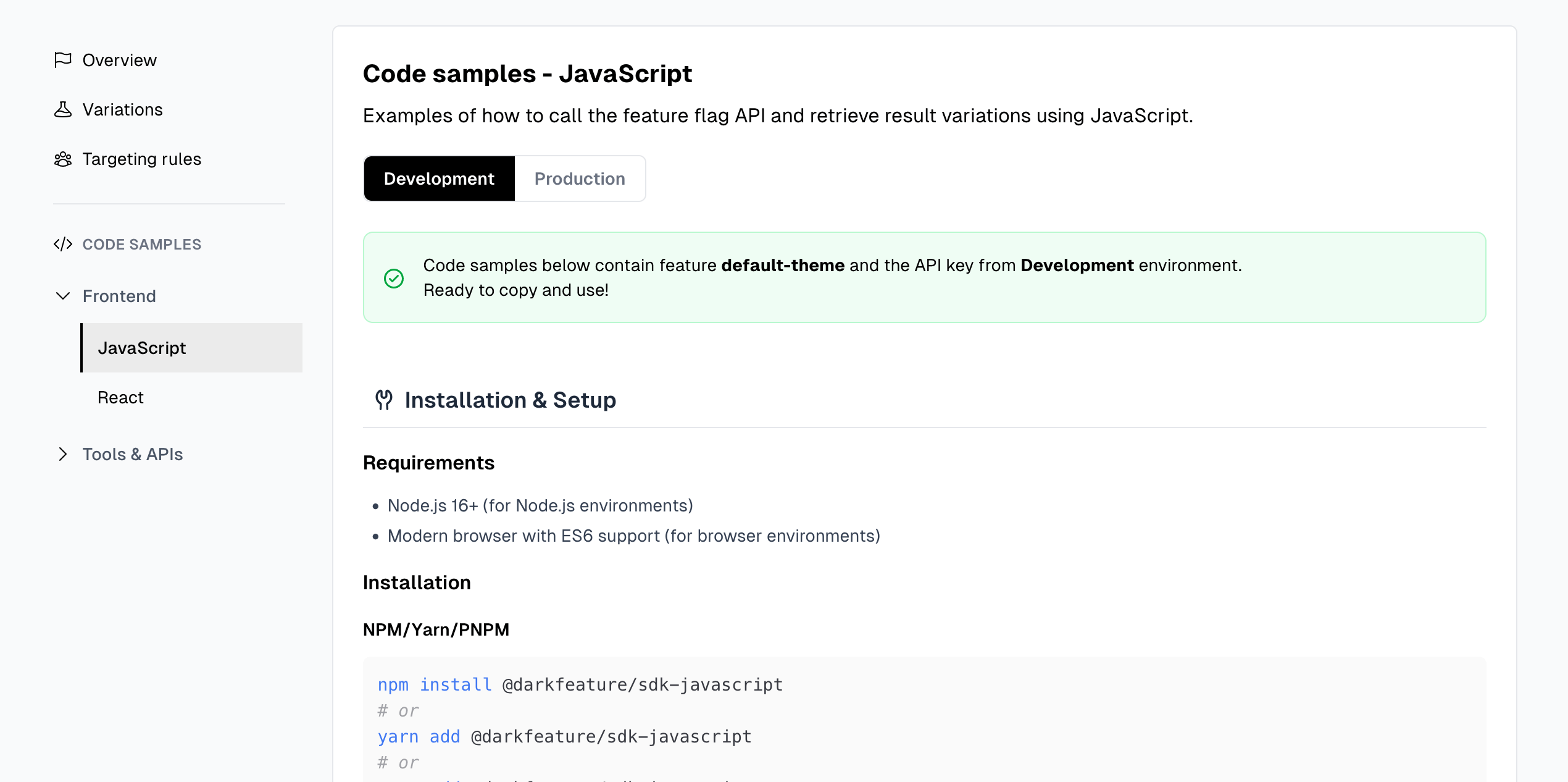Select React code samples

(x=120, y=397)
